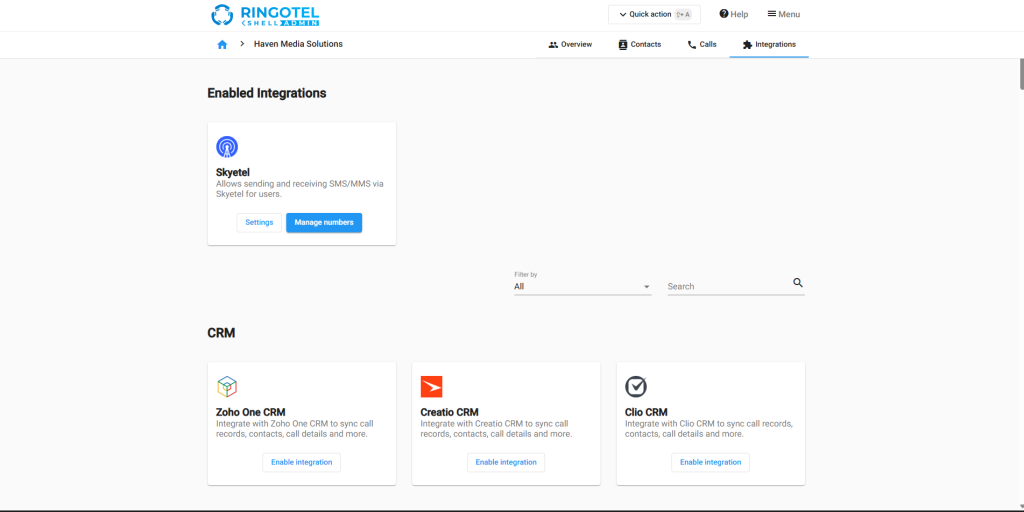Switch to the Overview tab
Screen dimensions: 1024x512
[570, 45]
